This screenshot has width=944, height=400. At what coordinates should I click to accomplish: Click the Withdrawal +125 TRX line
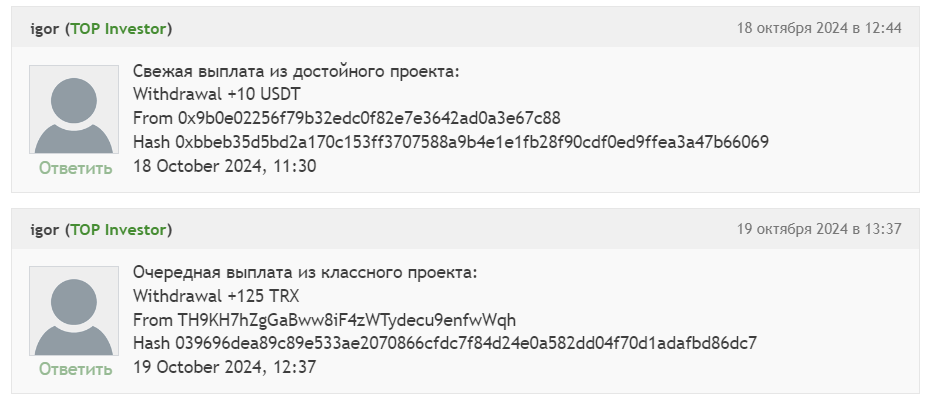216,296
